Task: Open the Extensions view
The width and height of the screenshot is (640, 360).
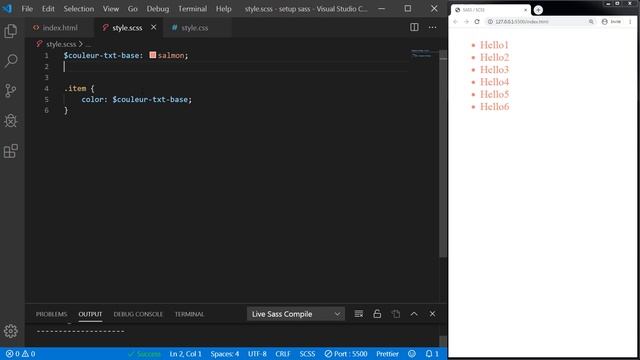Action: pyautogui.click(x=11, y=151)
